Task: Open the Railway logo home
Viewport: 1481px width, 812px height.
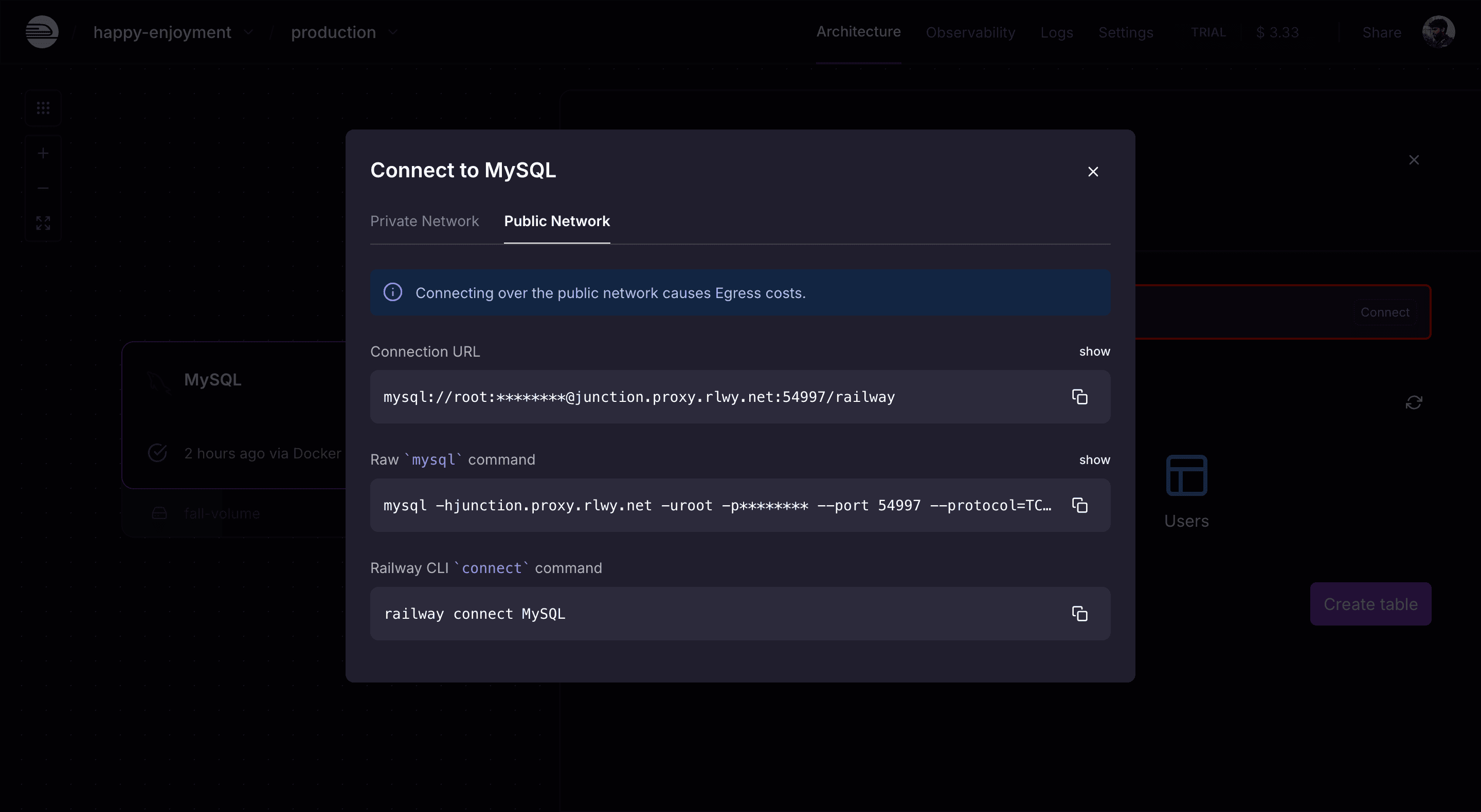Action: 42,32
